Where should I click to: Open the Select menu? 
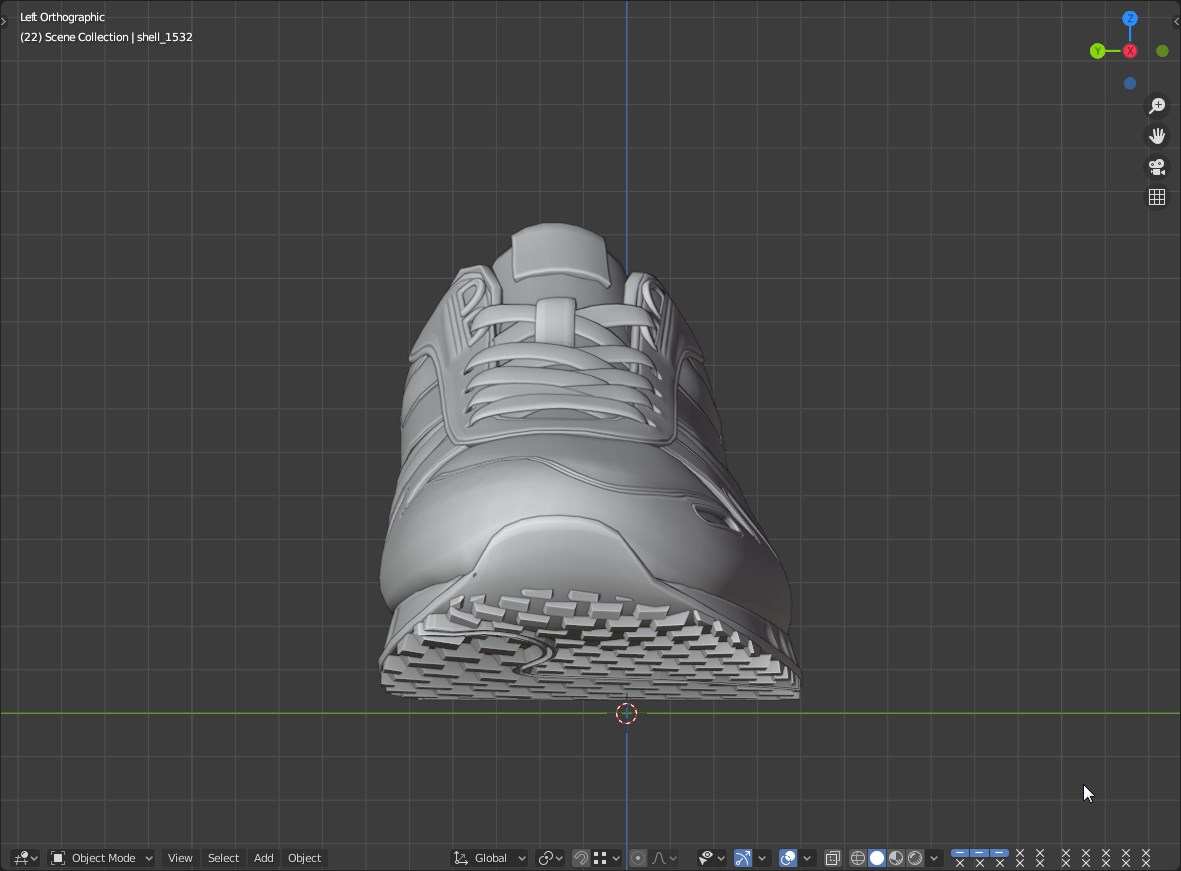point(223,858)
